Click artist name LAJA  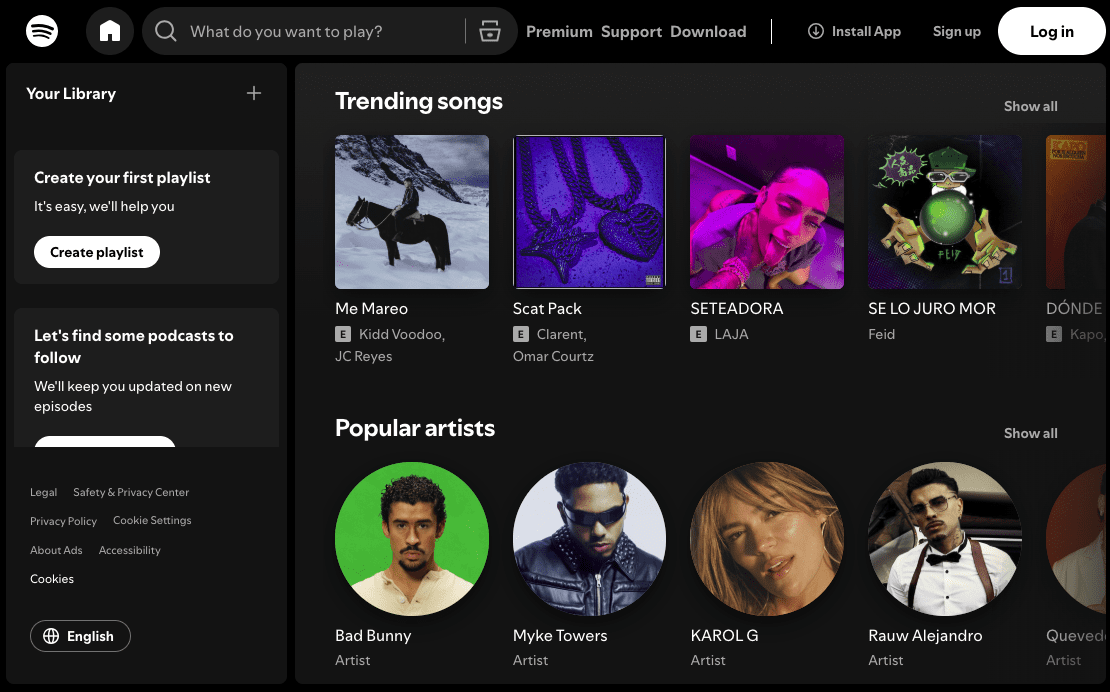pos(731,334)
